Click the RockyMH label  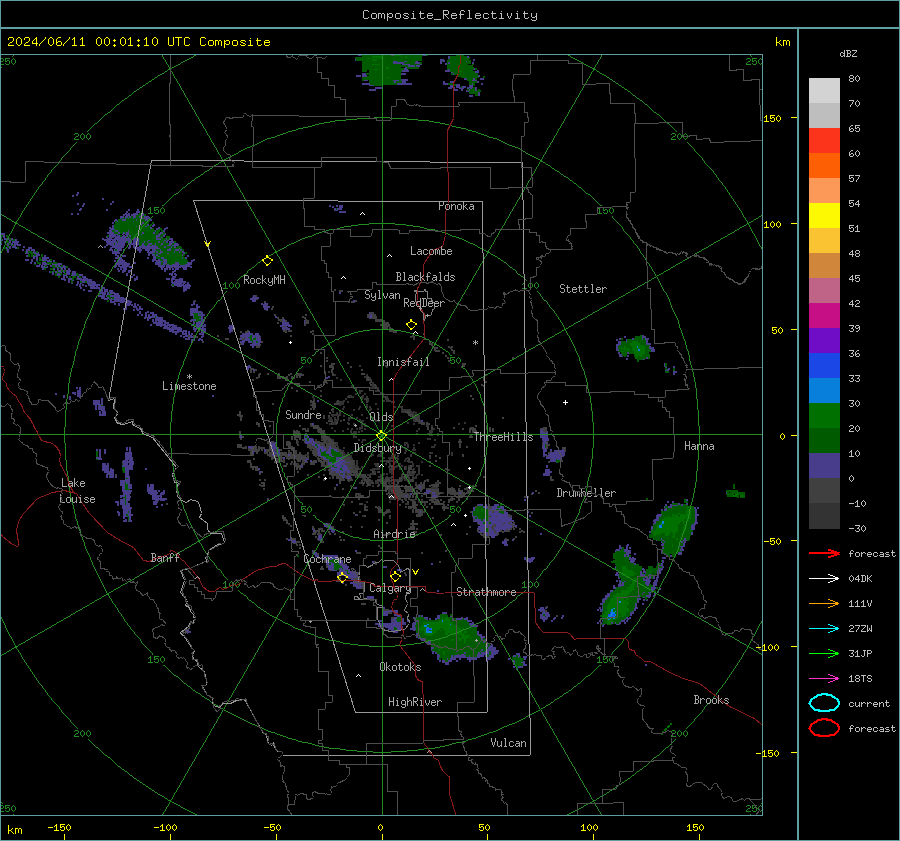pyautogui.click(x=264, y=280)
